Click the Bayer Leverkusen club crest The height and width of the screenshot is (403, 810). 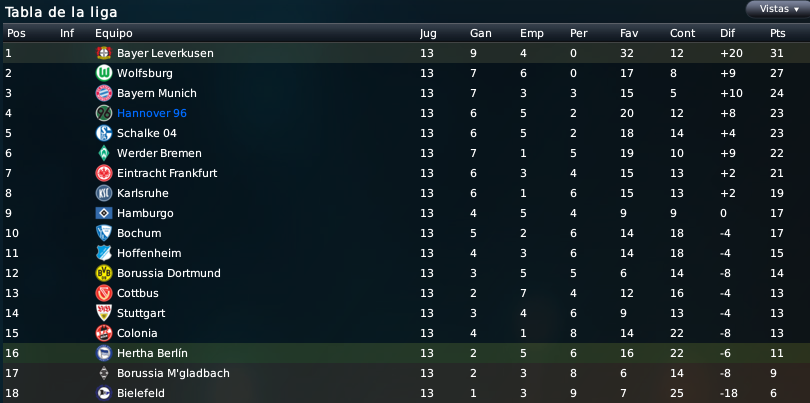104,53
